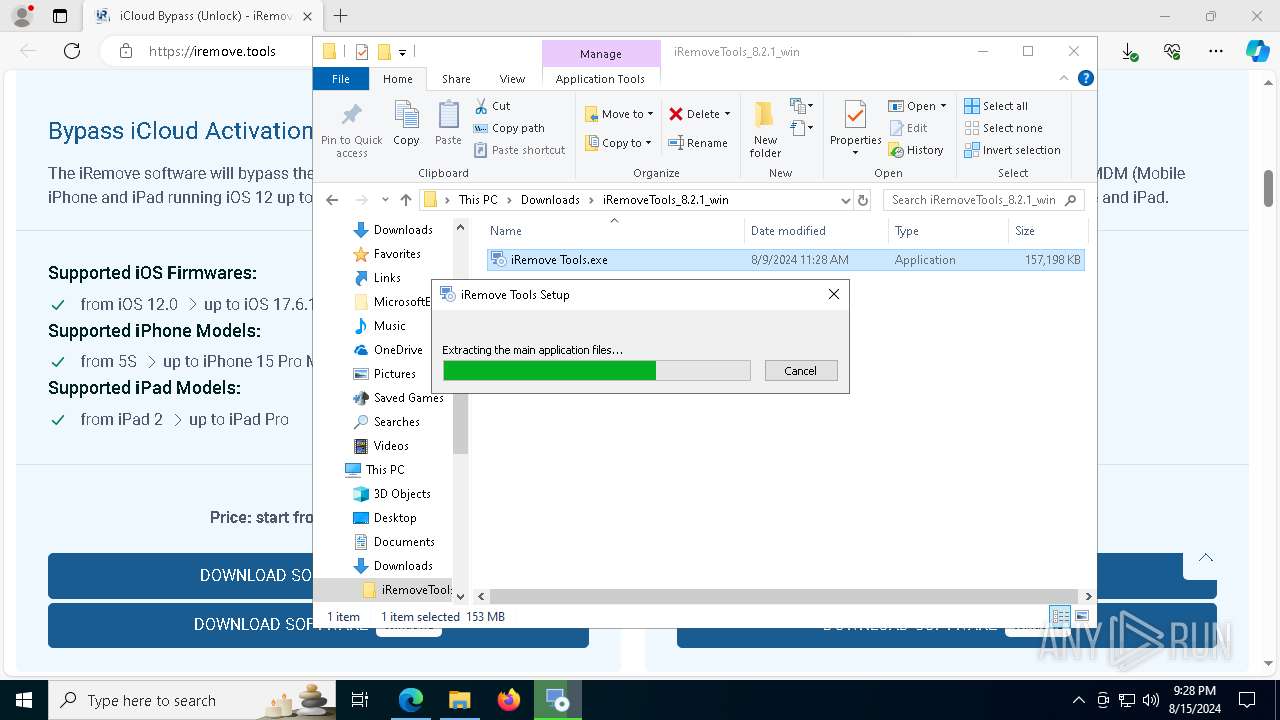Image resolution: width=1280 pixels, height=720 pixels.
Task: Click the horizontal scrollbar in file list
Action: click(785, 596)
